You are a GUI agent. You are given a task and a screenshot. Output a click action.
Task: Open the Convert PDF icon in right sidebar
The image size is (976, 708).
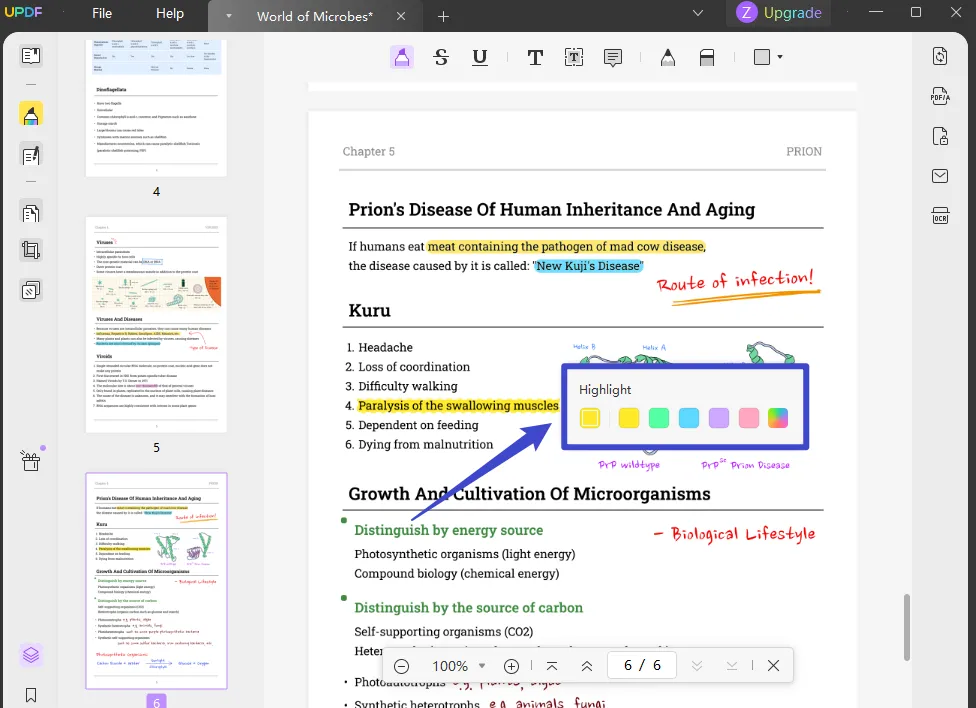point(940,56)
